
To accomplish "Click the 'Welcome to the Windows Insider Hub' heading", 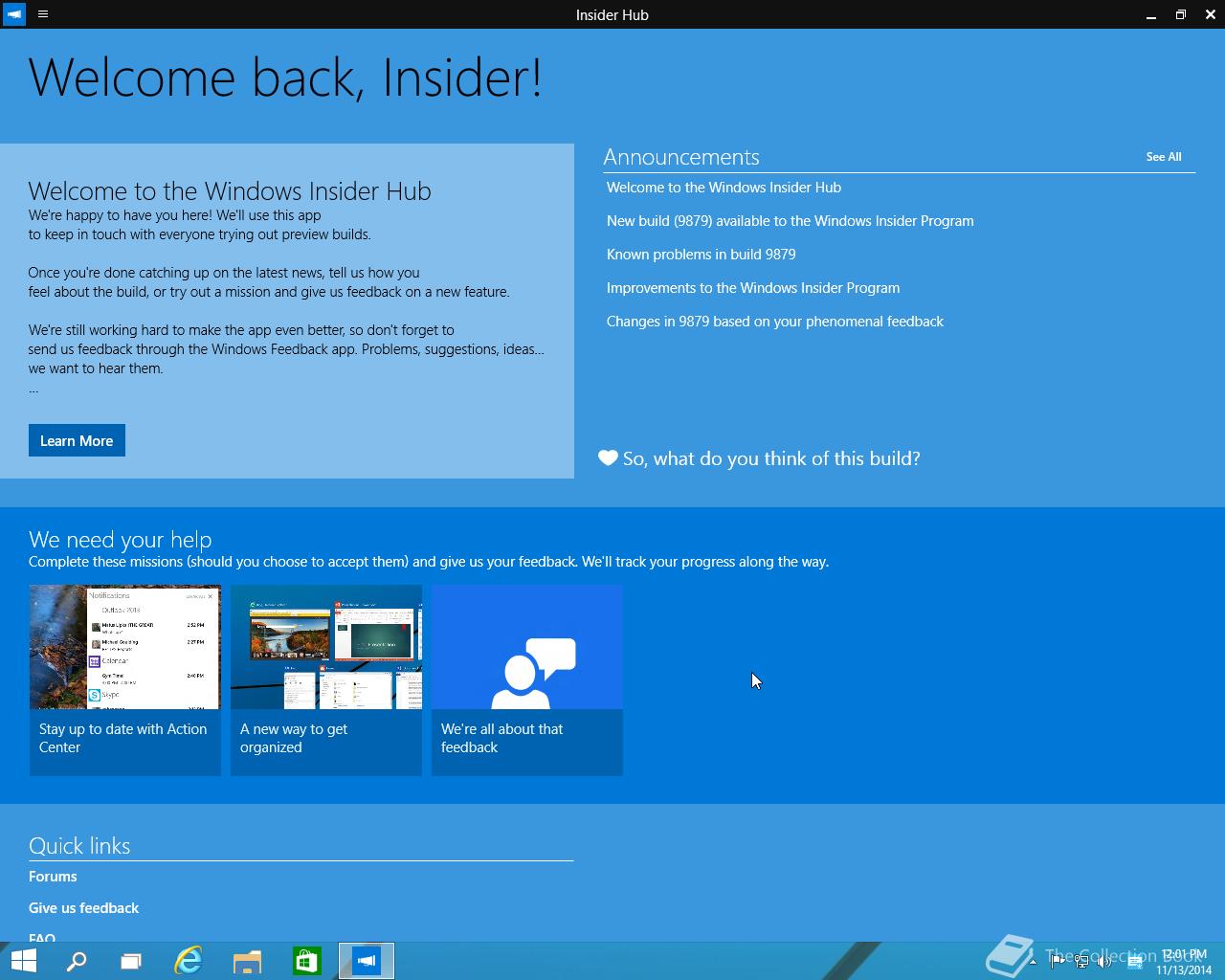I will (230, 190).
